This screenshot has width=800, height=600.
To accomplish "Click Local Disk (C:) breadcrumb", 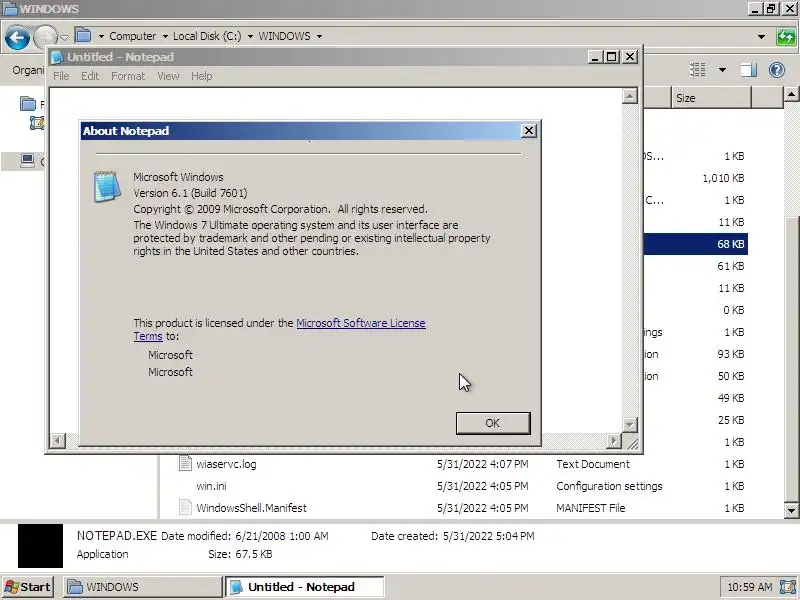I will [x=207, y=36].
